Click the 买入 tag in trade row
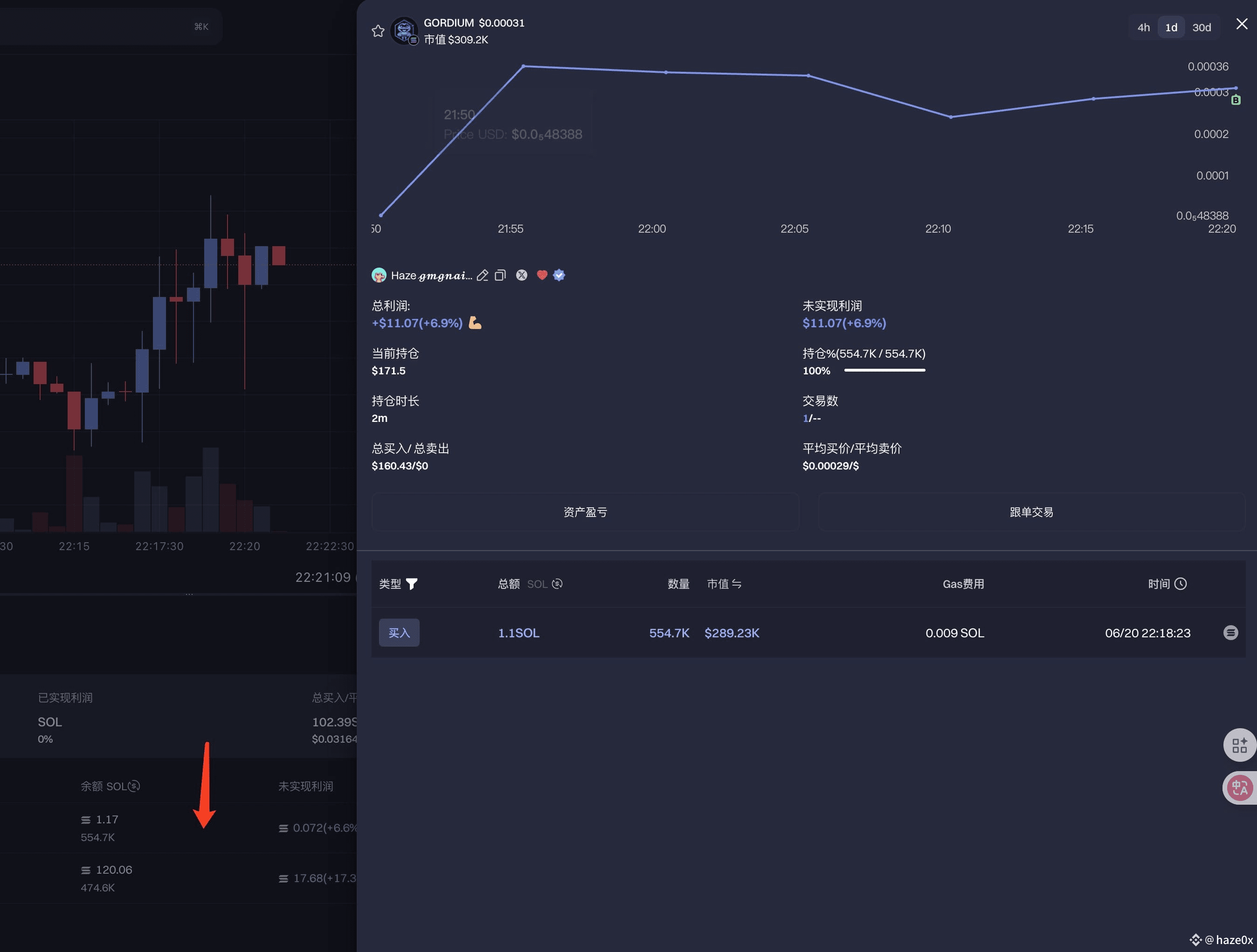The height and width of the screenshot is (952, 1257). tap(399, 633)
